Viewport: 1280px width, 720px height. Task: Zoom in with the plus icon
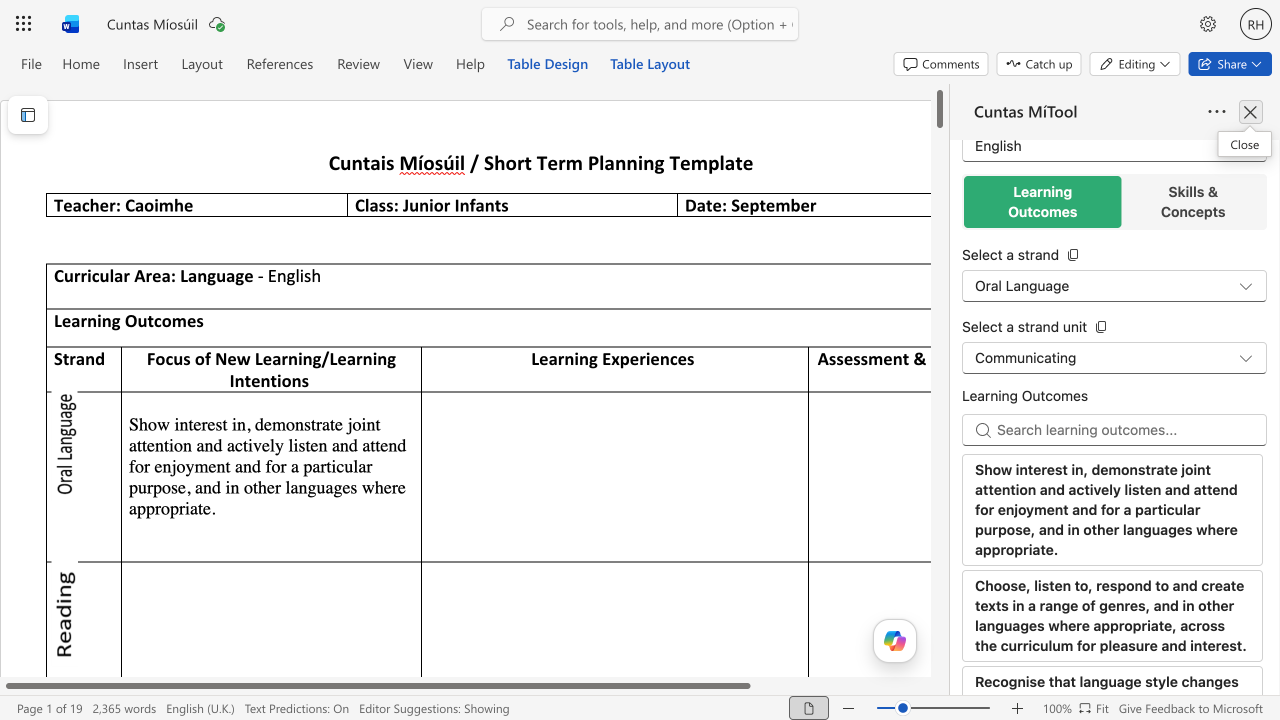(x=1018, y=708)
